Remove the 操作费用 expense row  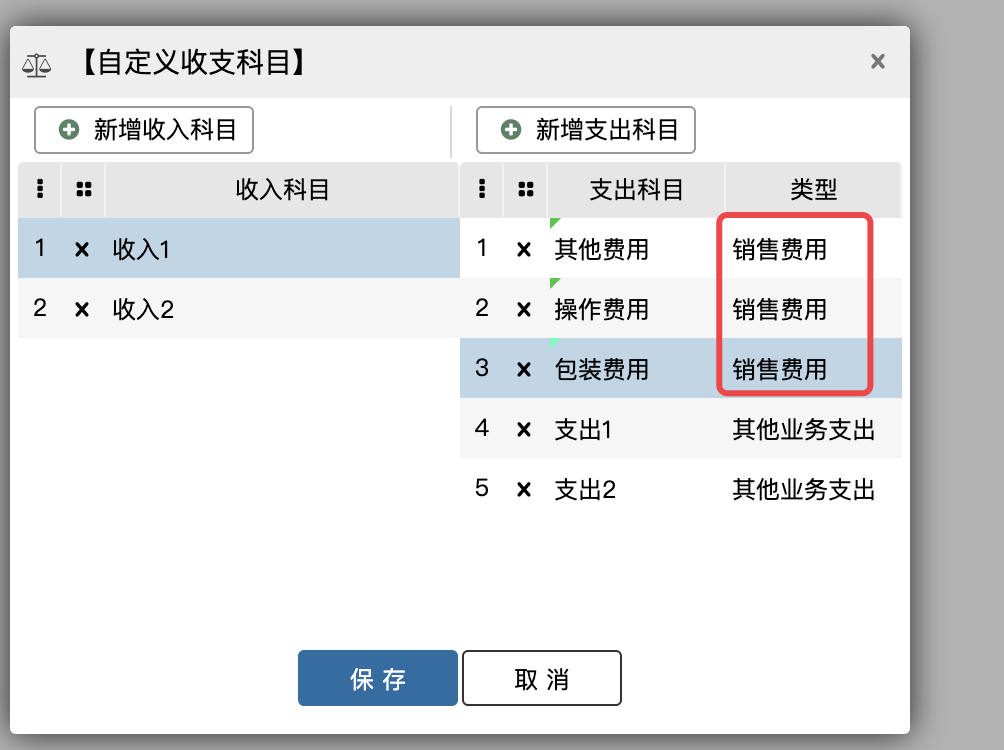click(523, 309)
